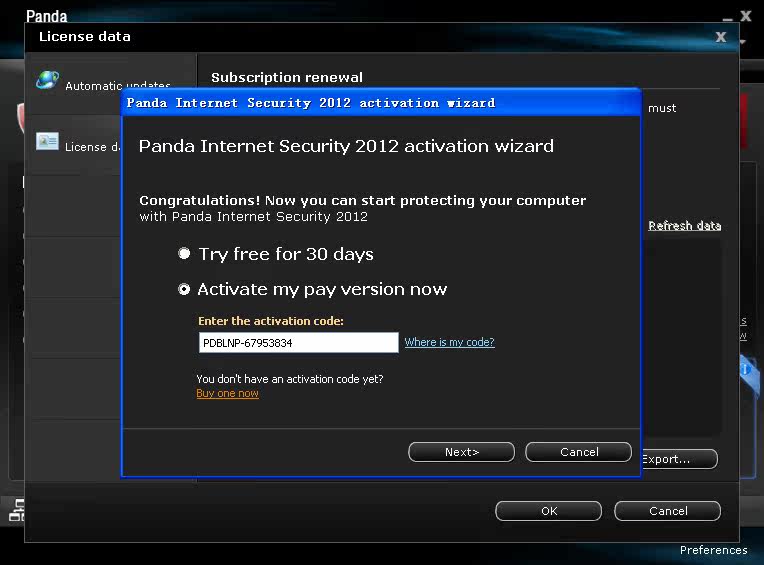Click Cancel in the License data window
Image resolution: width=764 pixels, height=565 pixels.
tap(668, 511)
